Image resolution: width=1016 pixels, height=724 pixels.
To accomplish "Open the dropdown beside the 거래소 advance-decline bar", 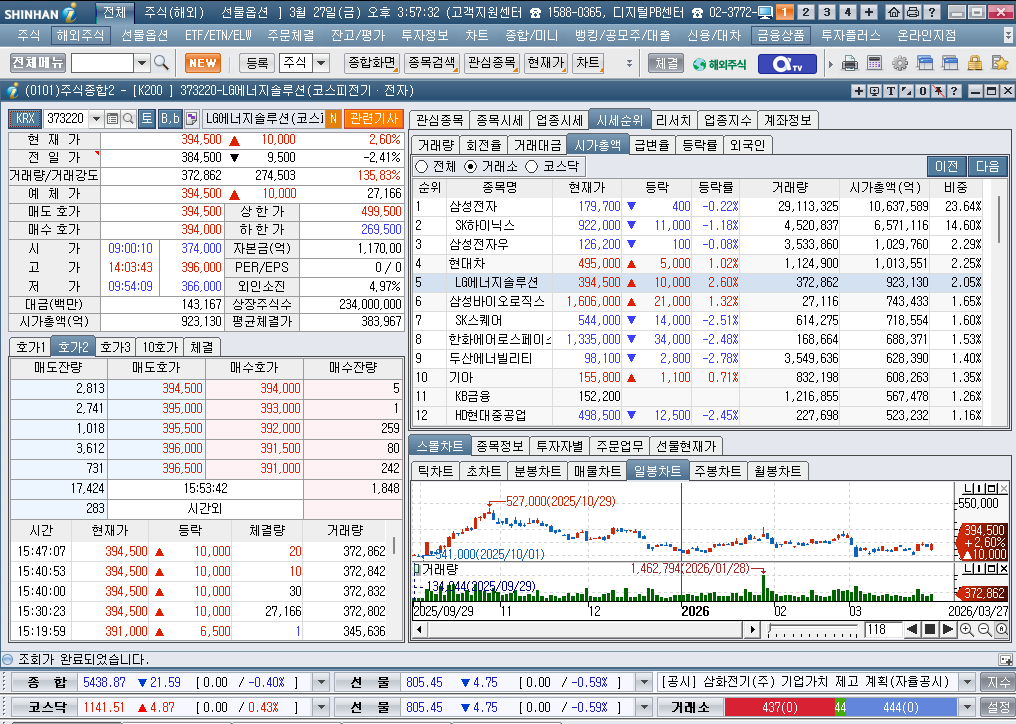I will point(967,707).
